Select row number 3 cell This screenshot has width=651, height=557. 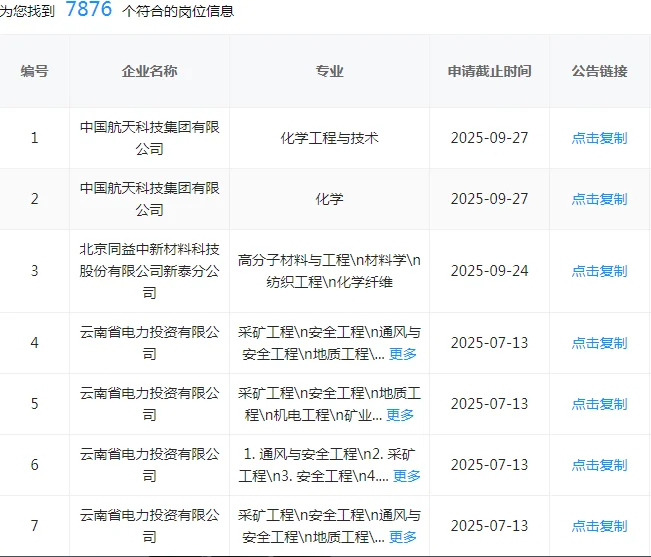point(34,271)
